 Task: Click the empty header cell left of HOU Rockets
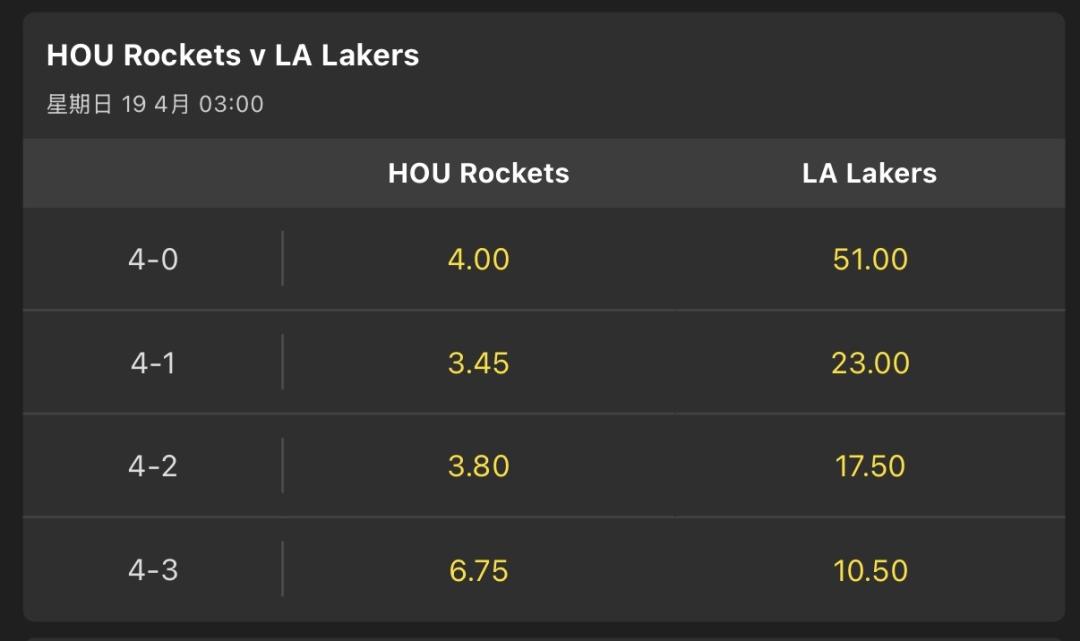[x=153, y=173]
